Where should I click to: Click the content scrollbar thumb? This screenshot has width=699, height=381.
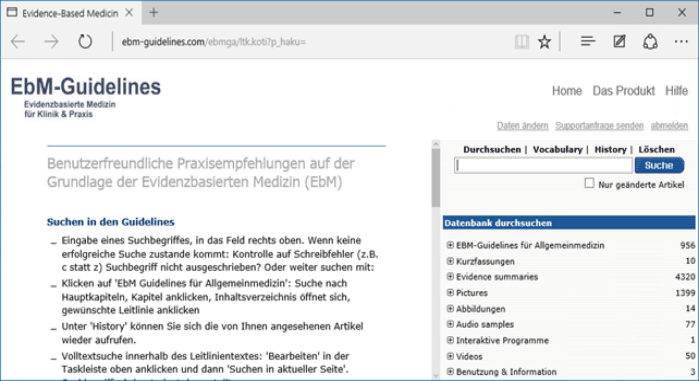(x=436, y=178)
